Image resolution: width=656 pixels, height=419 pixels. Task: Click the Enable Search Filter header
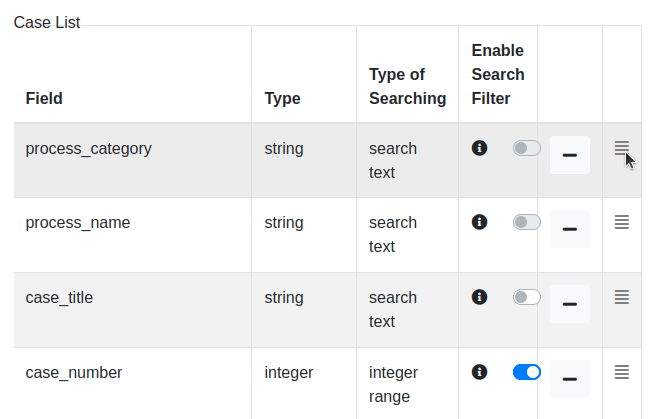[498, 74]
